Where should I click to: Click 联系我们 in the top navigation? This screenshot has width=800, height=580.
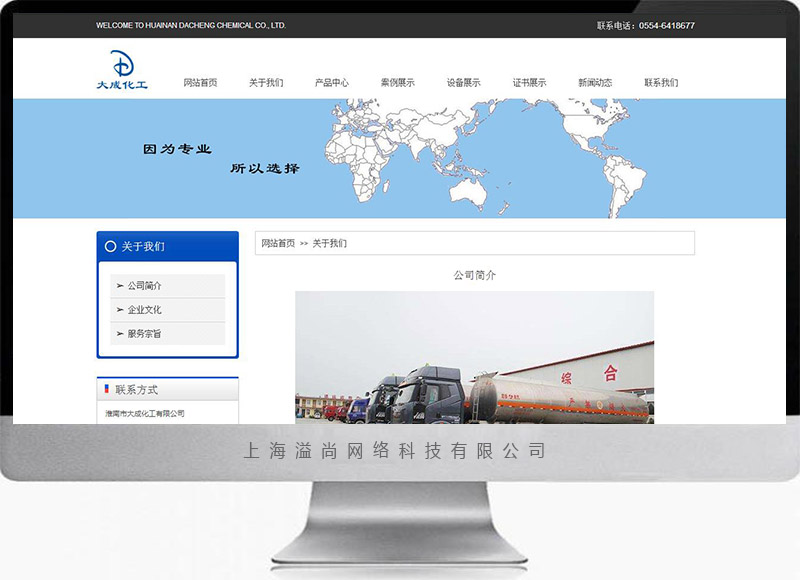tap(661, 83)
